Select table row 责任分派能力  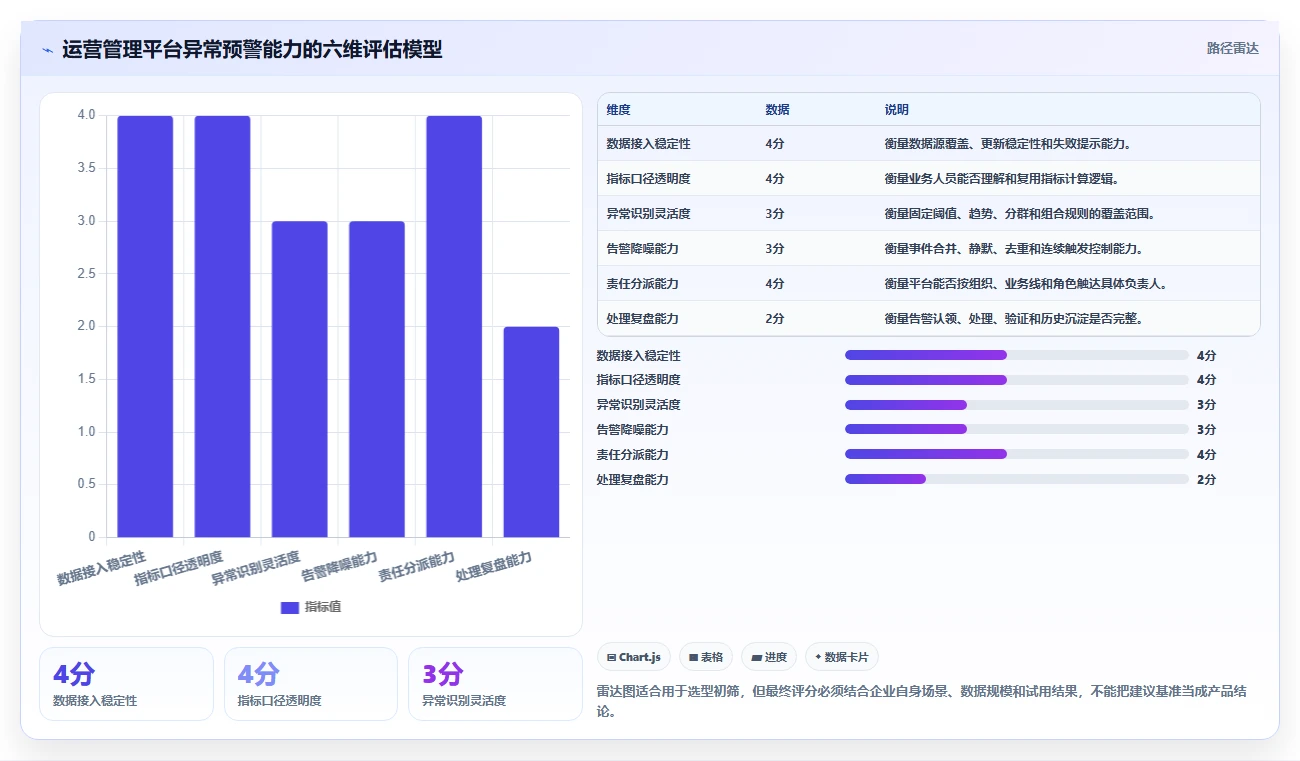[929, 283]
